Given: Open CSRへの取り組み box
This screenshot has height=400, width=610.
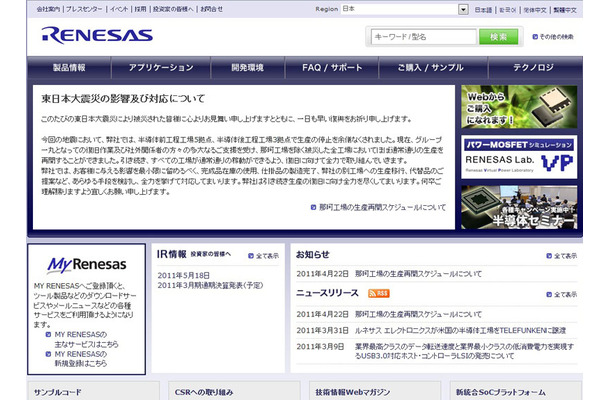Looking at the screenshot, I should click(x=234, y=391).
